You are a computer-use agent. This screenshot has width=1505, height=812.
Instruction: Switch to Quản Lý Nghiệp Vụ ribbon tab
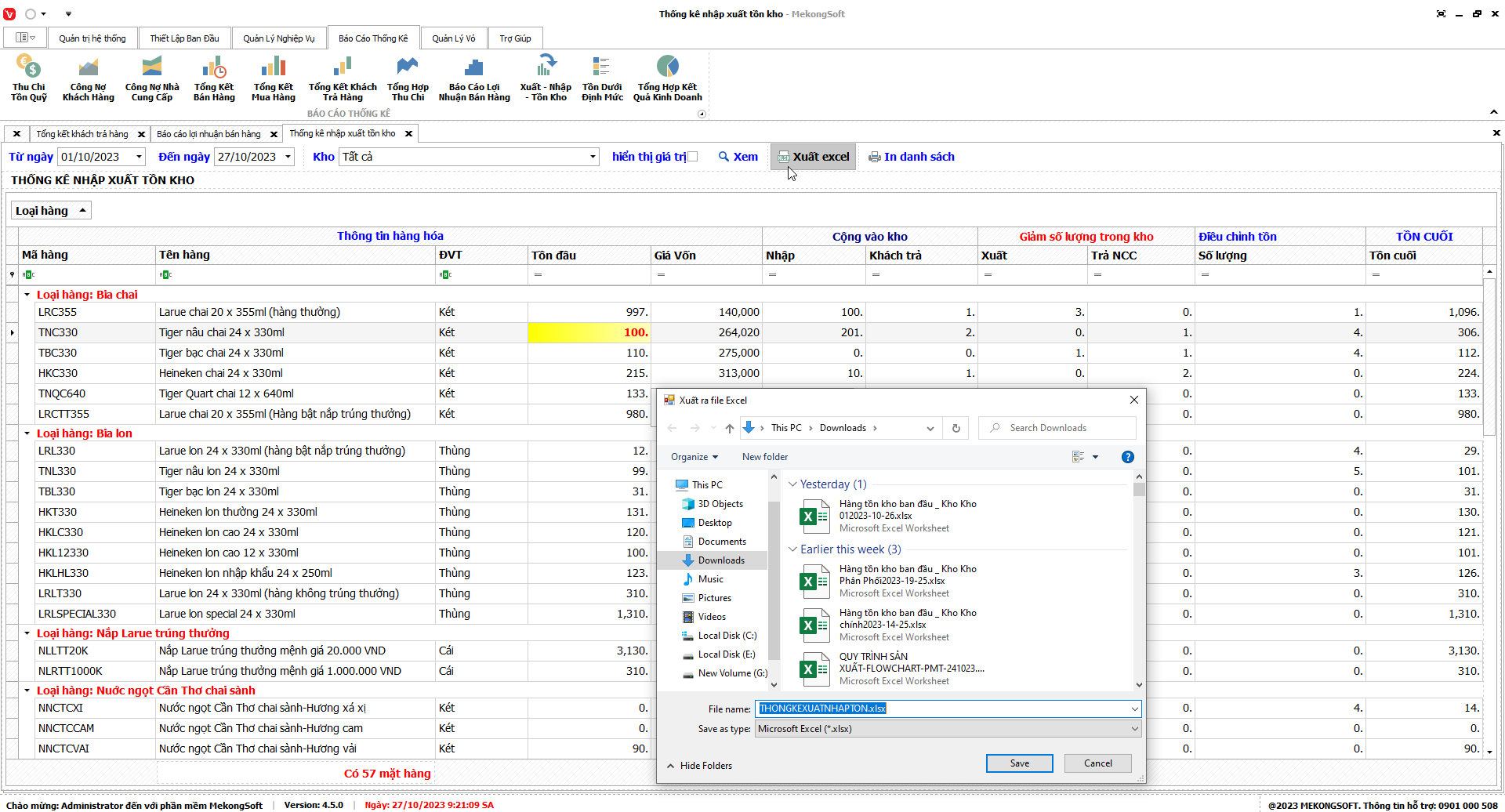278,38
